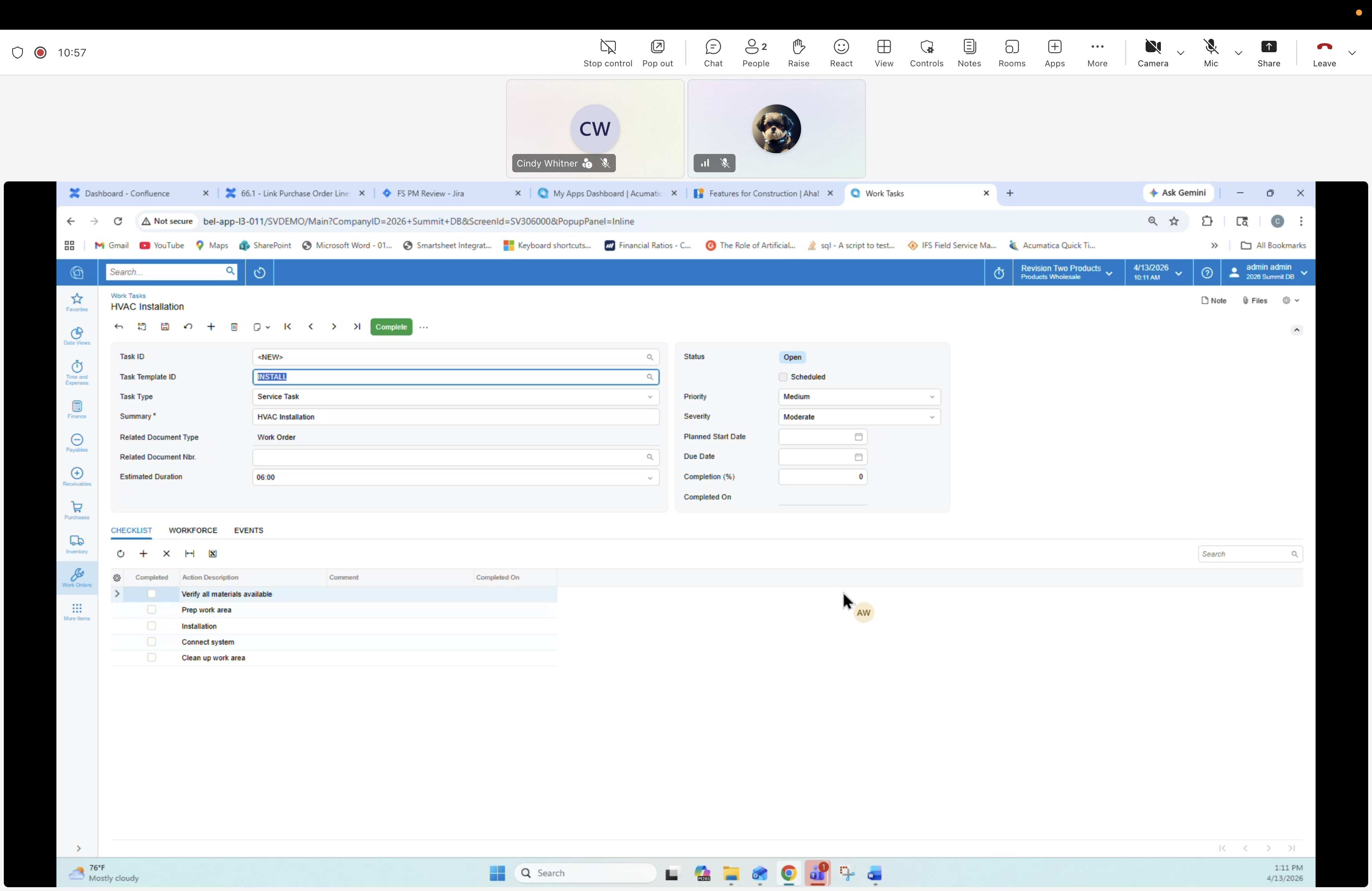Image resolution: width=1372 pixels, height=891 pixels.
Task: Check the Prep work area completed box
Action: (x=152, y=610)
